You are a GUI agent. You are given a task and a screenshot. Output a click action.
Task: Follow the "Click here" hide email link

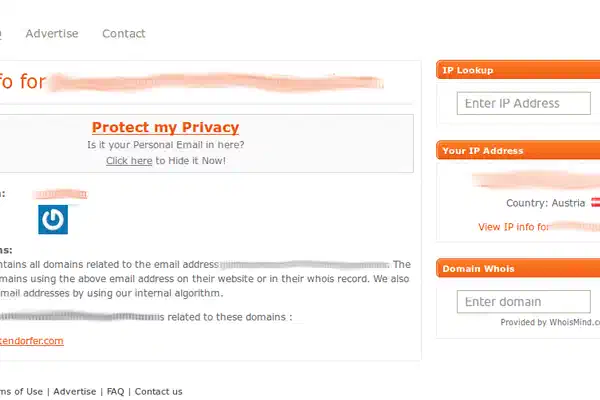129,160
